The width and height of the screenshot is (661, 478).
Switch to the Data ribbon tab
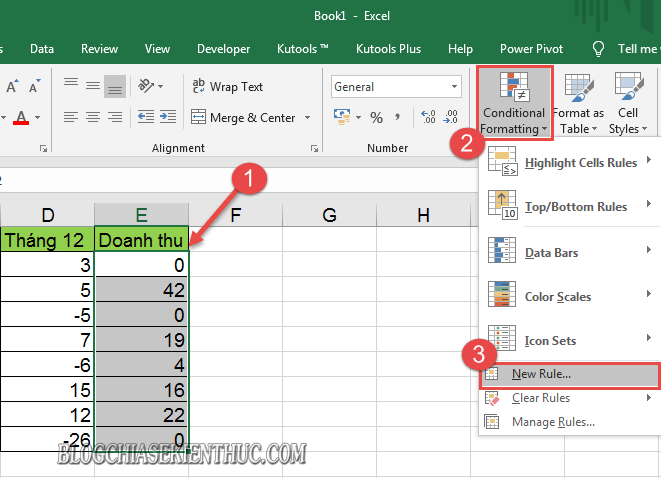[x=42, y=49]
